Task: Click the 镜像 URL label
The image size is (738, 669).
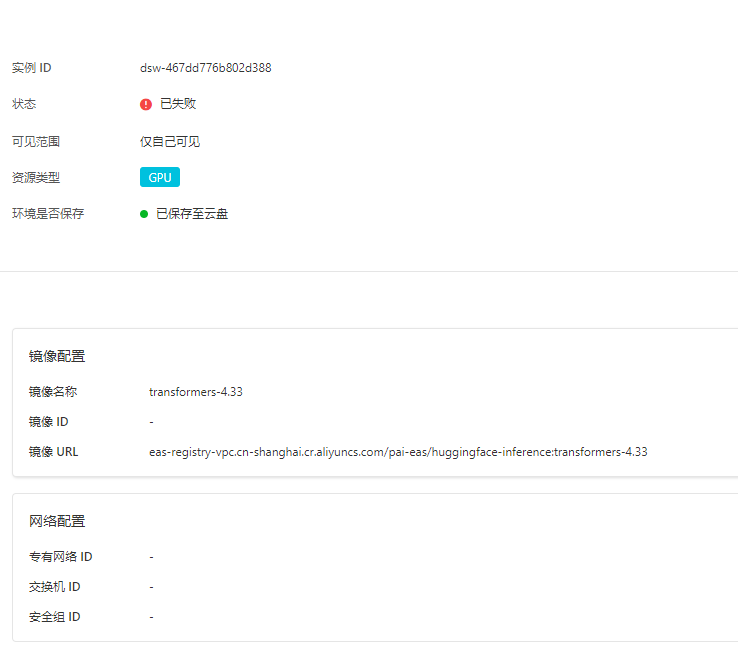Action: click(x=53, y=452)
